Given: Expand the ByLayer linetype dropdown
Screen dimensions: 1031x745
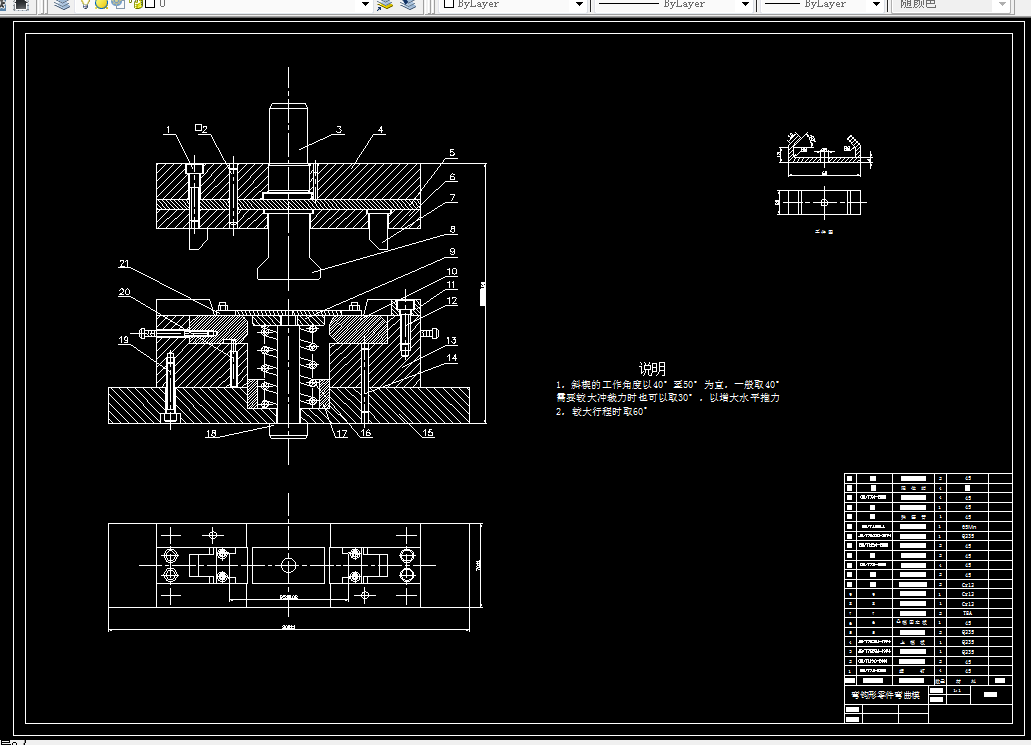Looking at the screenshot, I should [x=745, y=5].
